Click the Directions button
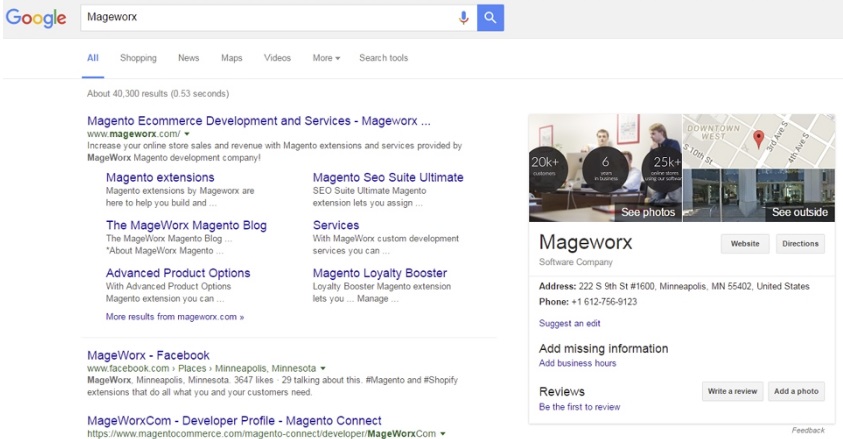Image resolution: width=843 pixels, height=439 pixels. tap(800, 244)
